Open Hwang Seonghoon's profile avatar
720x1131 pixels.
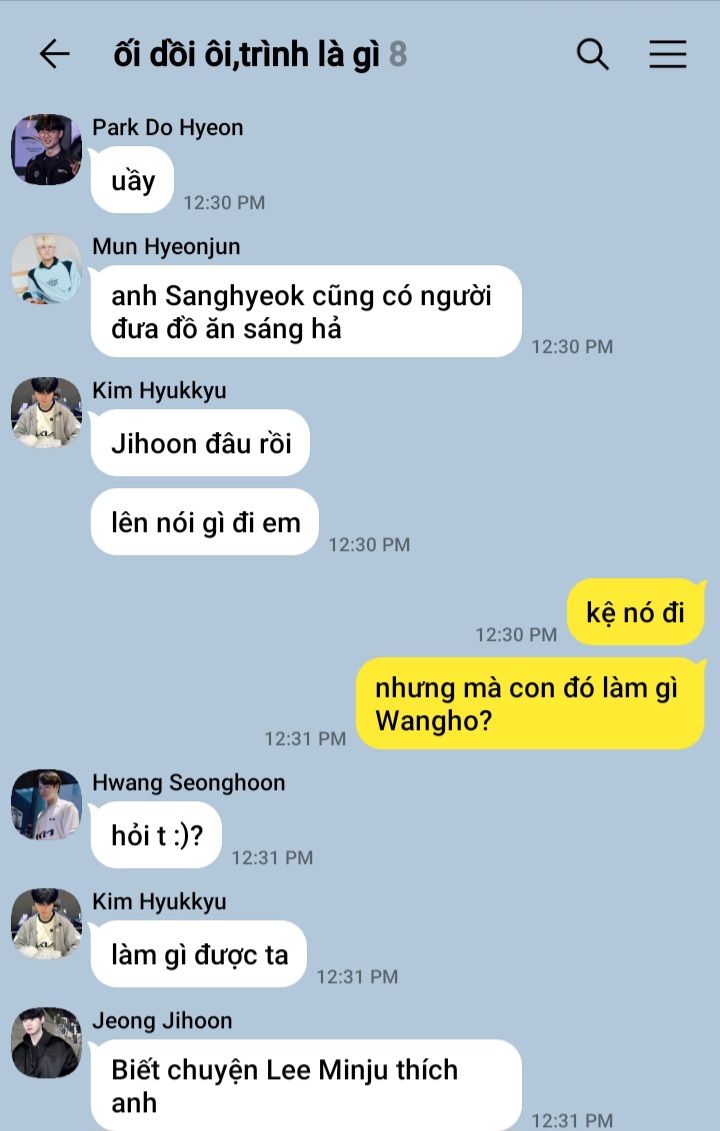point(47,805)
